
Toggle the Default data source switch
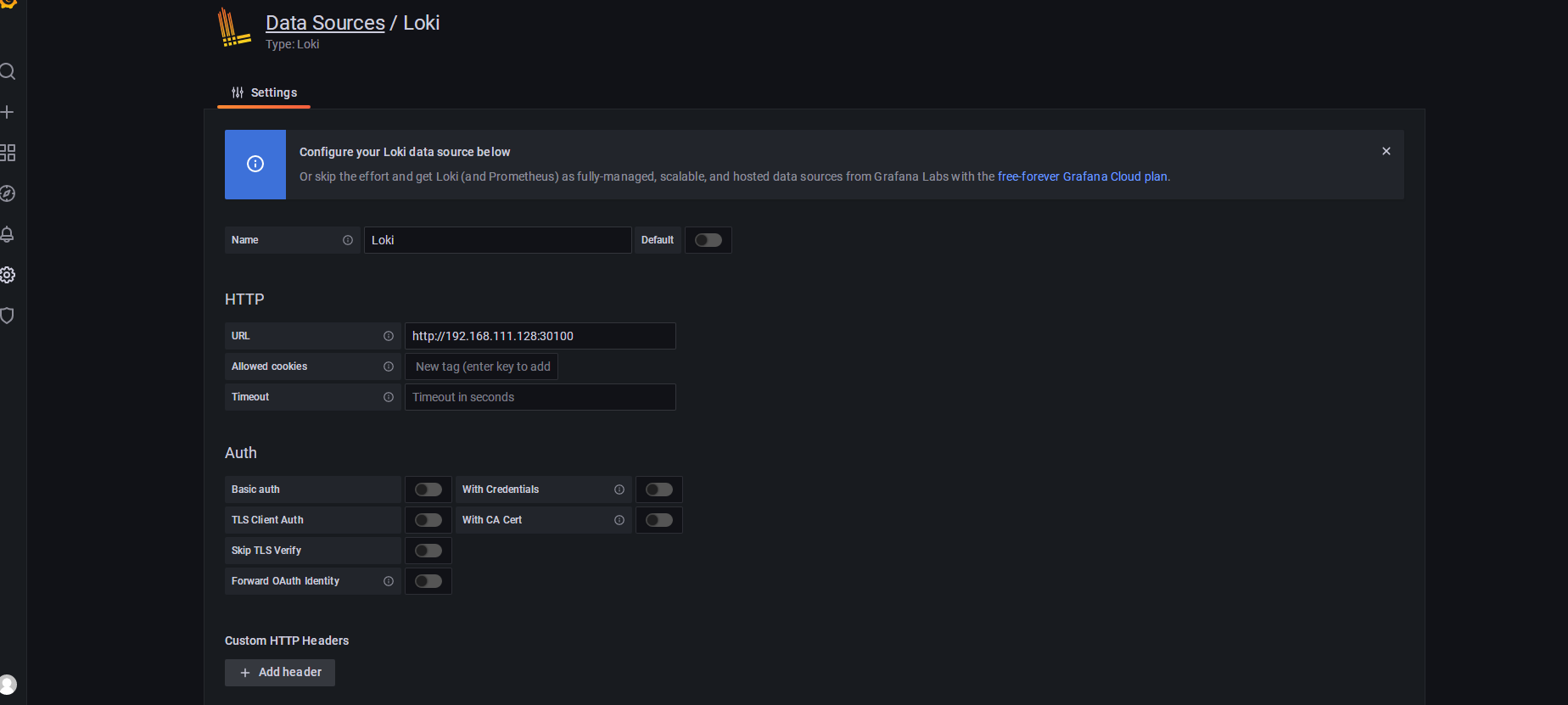pos(708,240)
